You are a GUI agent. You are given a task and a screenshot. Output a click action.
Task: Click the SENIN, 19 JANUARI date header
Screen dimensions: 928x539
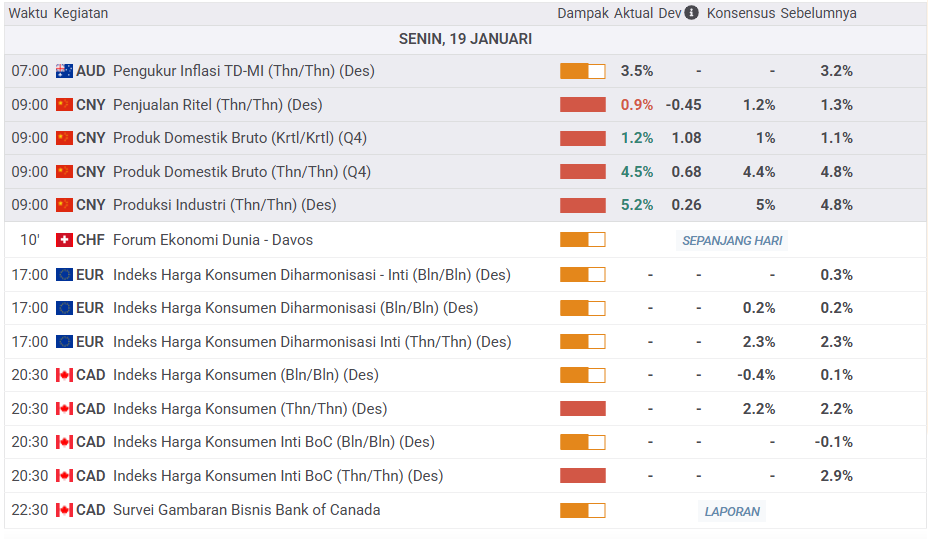click(x=465, y=39)
